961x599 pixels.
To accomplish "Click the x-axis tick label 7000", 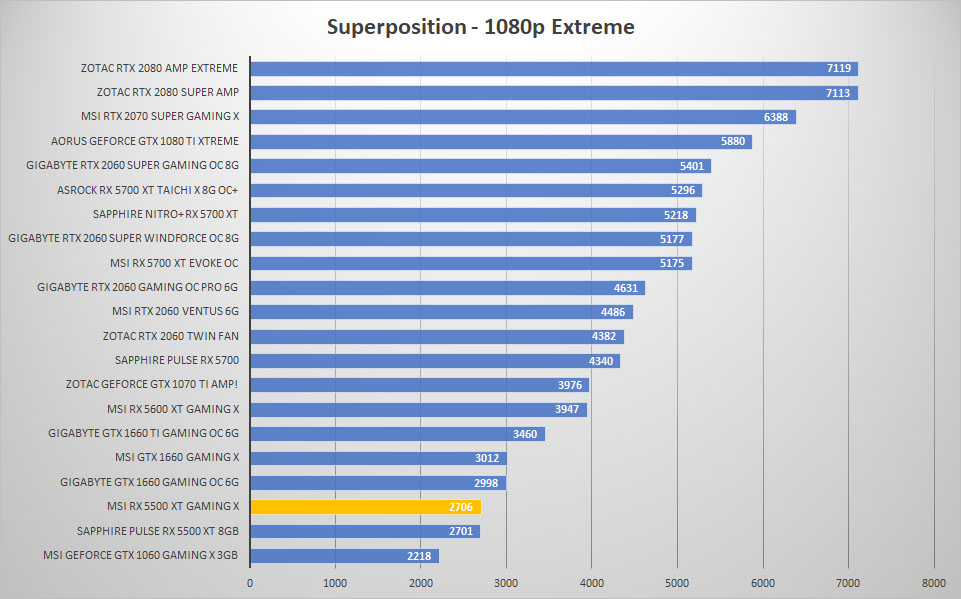I will pyautogui.click(x=848, y=582).
